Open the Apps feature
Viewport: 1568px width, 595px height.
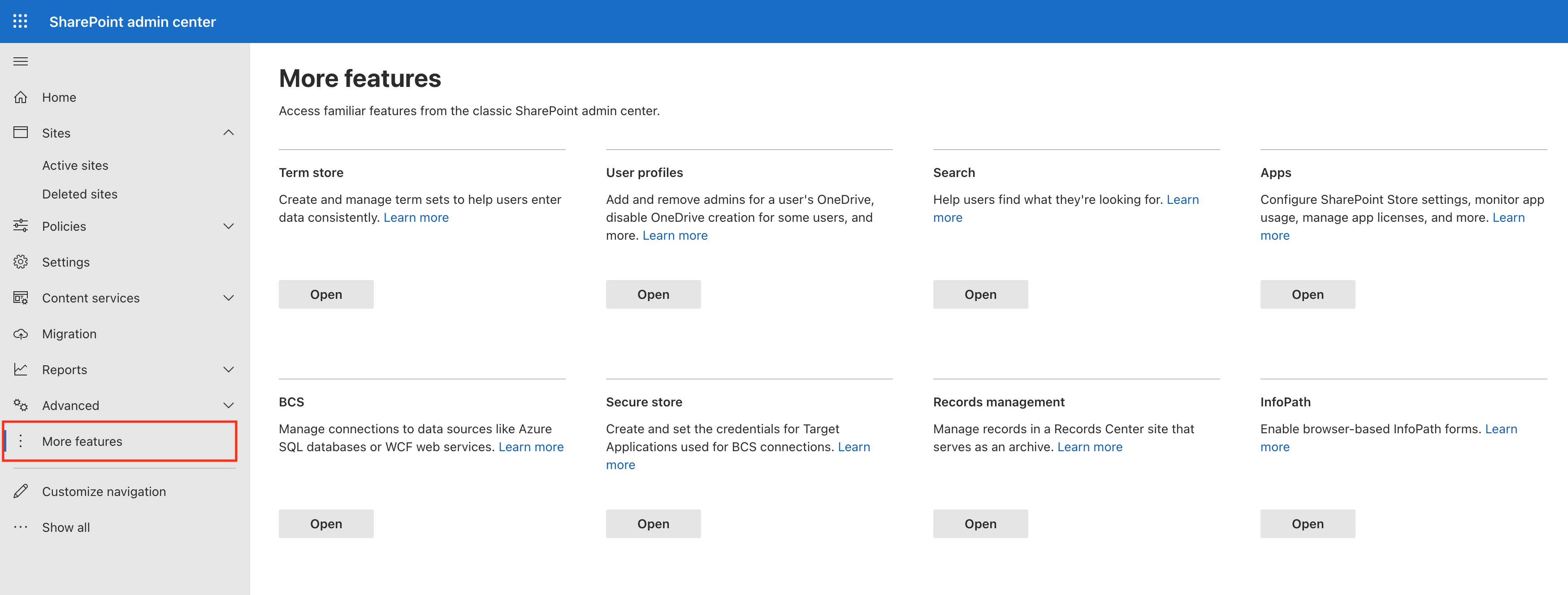pos(1308,294)
